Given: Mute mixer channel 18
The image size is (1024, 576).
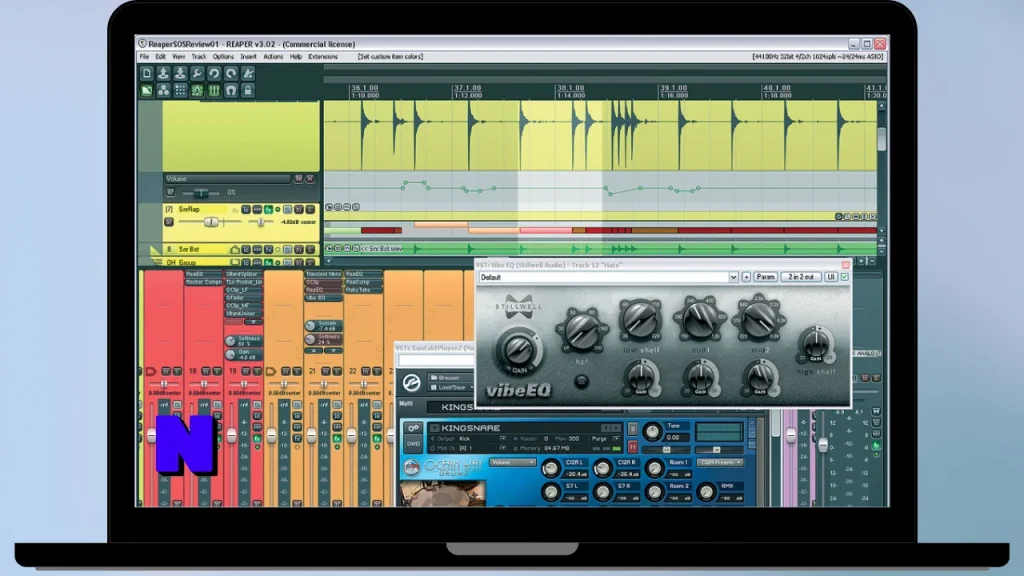Looking at the screenshot, I should tap(206, 371).
